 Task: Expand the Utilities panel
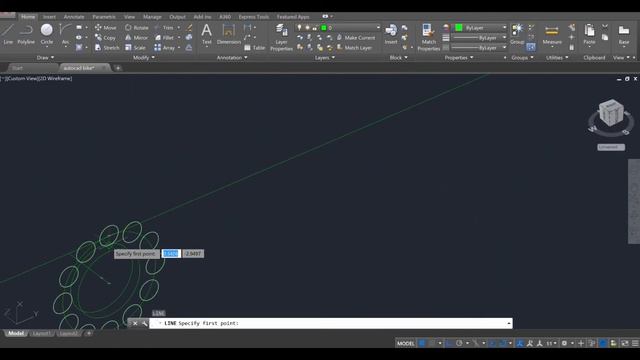click(x=557, y=58)
